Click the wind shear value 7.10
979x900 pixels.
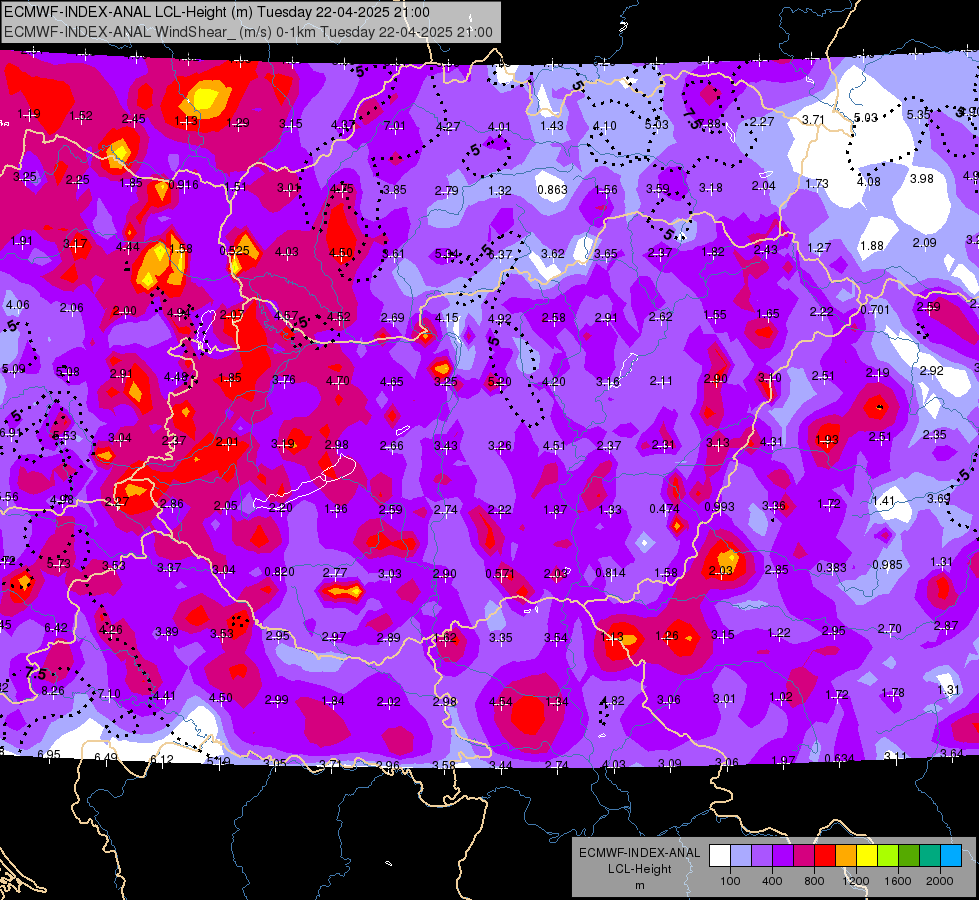pos(109,694)
